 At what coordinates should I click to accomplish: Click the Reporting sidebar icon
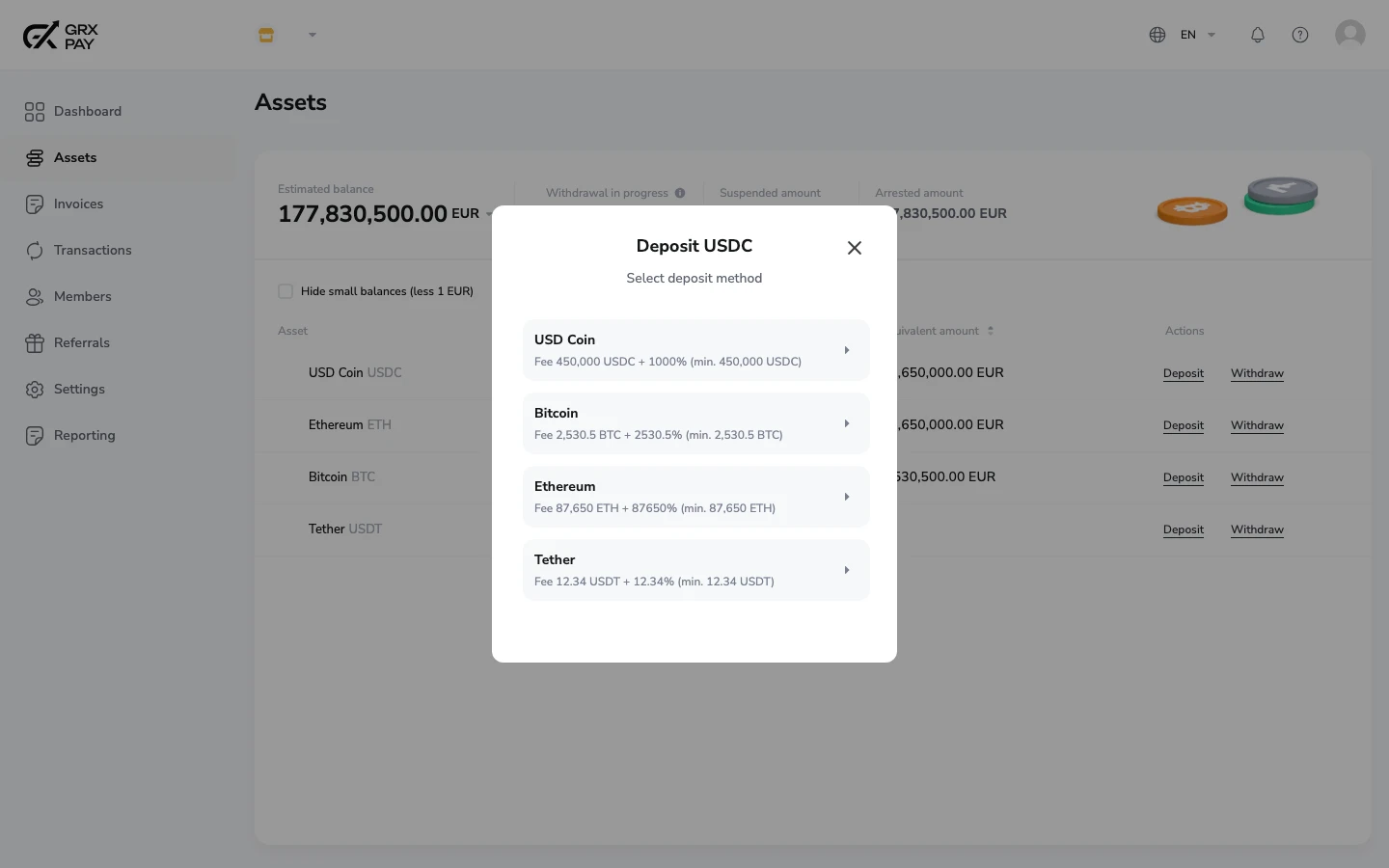coord(35,436)
